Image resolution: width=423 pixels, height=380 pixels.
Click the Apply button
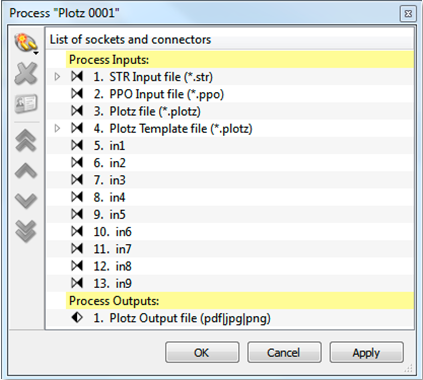(366, 352)
